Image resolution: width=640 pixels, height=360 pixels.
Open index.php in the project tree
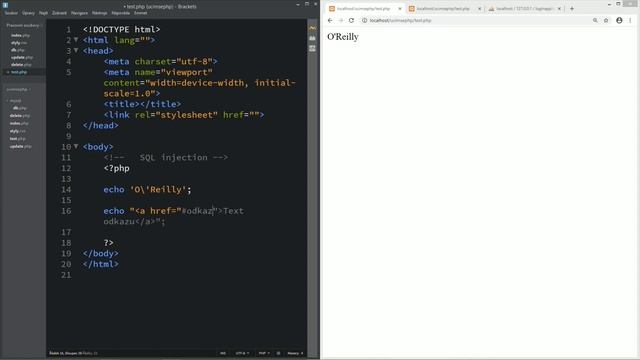point(19,123)
